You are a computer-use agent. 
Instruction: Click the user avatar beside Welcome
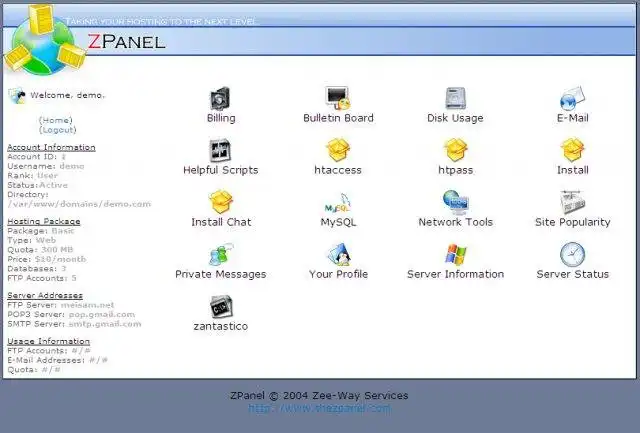(17, 95)
